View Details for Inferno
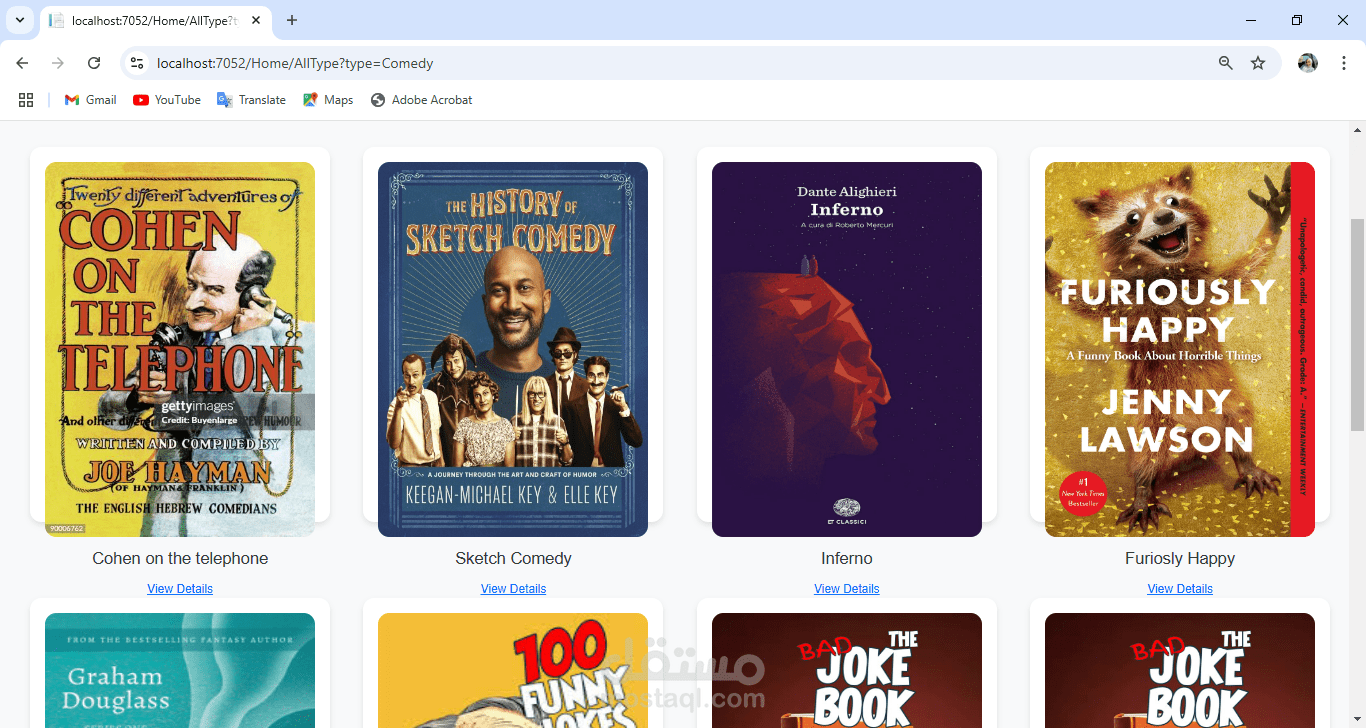The image size is (1366, 728). click(x=847, y=589)
